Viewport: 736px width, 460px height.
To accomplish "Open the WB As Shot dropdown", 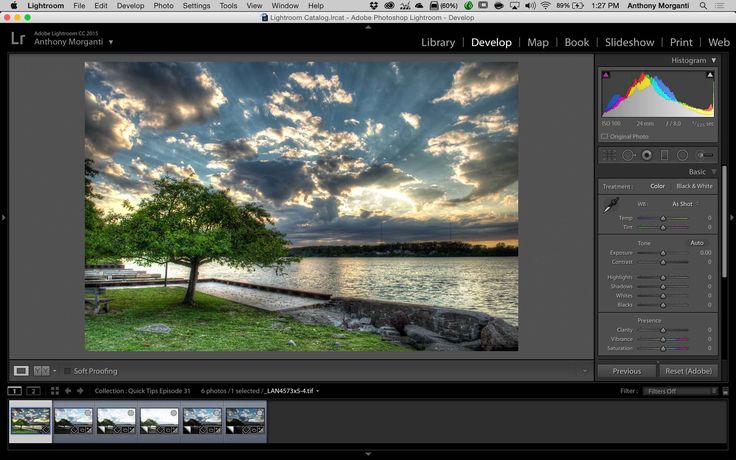I will click(x=684, y=204).
